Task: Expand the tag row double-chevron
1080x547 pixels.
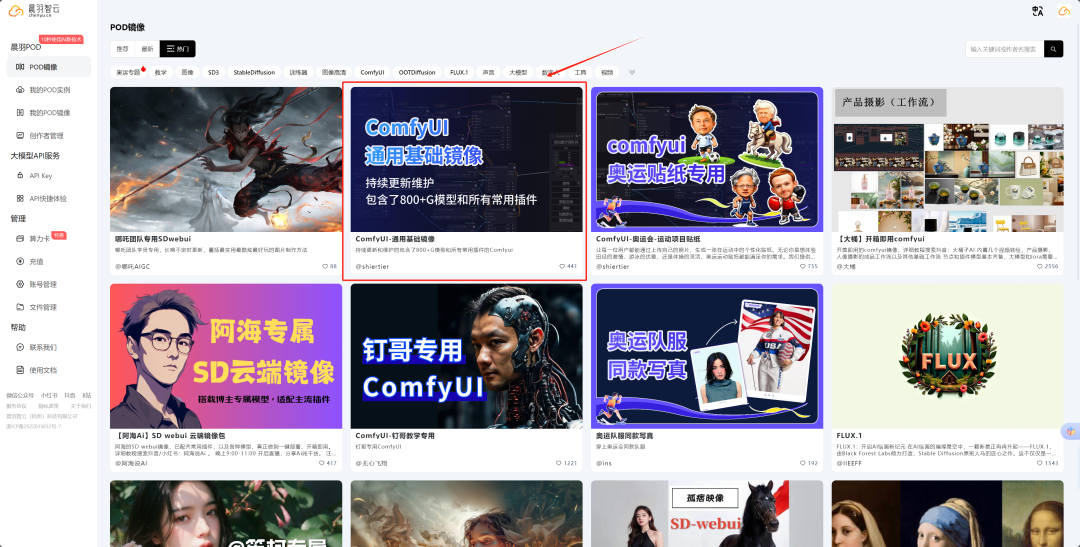Action: [x=632, y=72]
